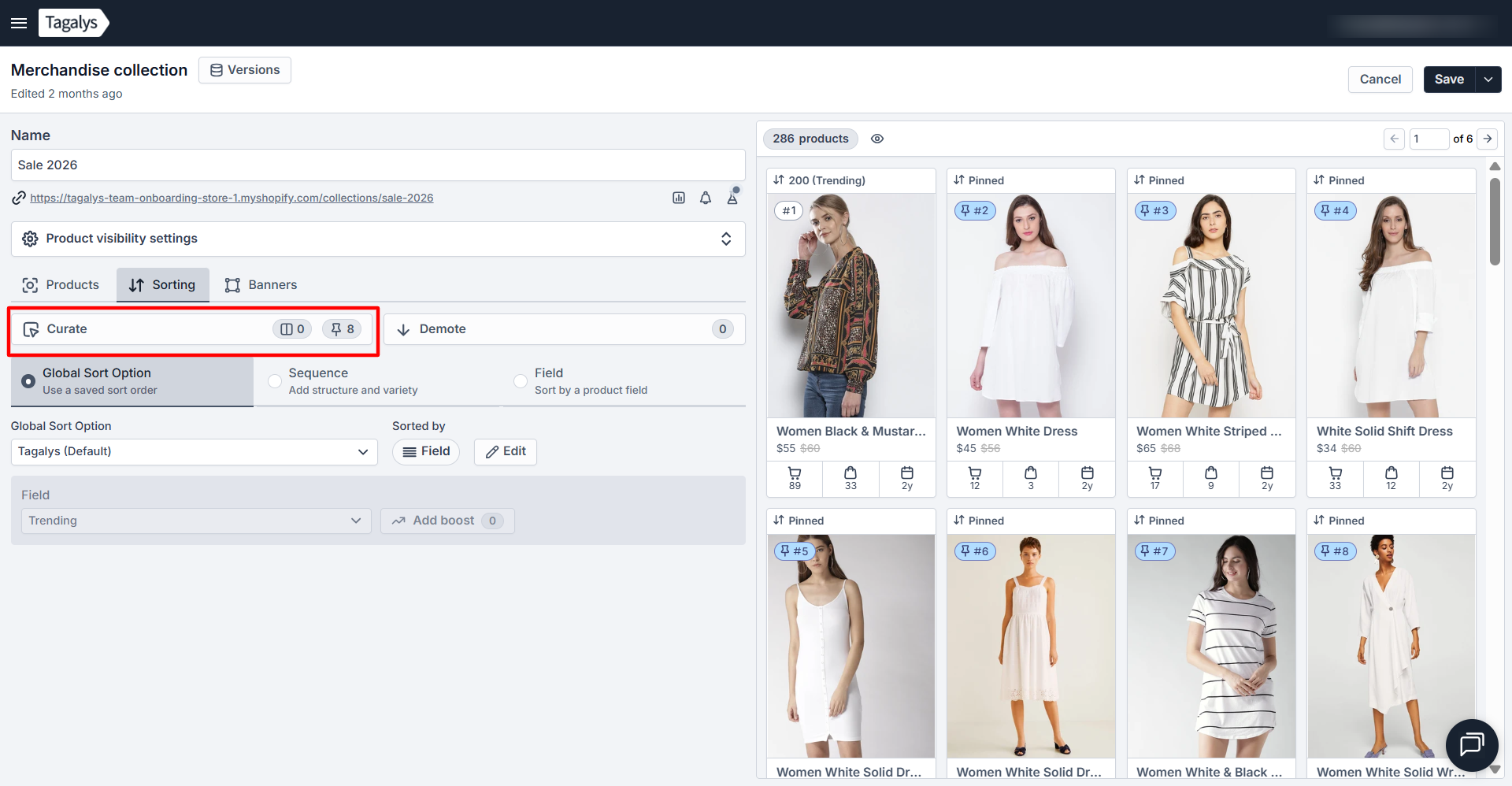
Task: Select the Women Black & Mustard product image
Action: point(851,306)
